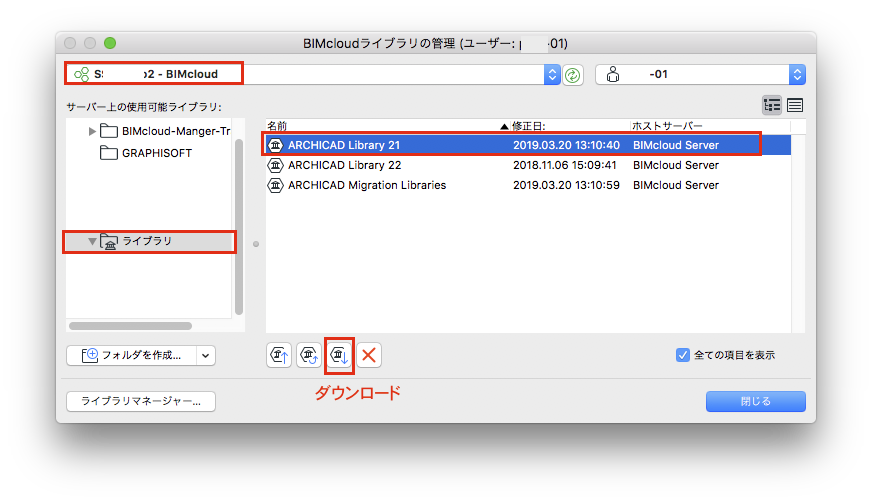This screenshot has height=503, width=872.
Task: Switch to tree list view icon
Action: (x=772, y=105)
